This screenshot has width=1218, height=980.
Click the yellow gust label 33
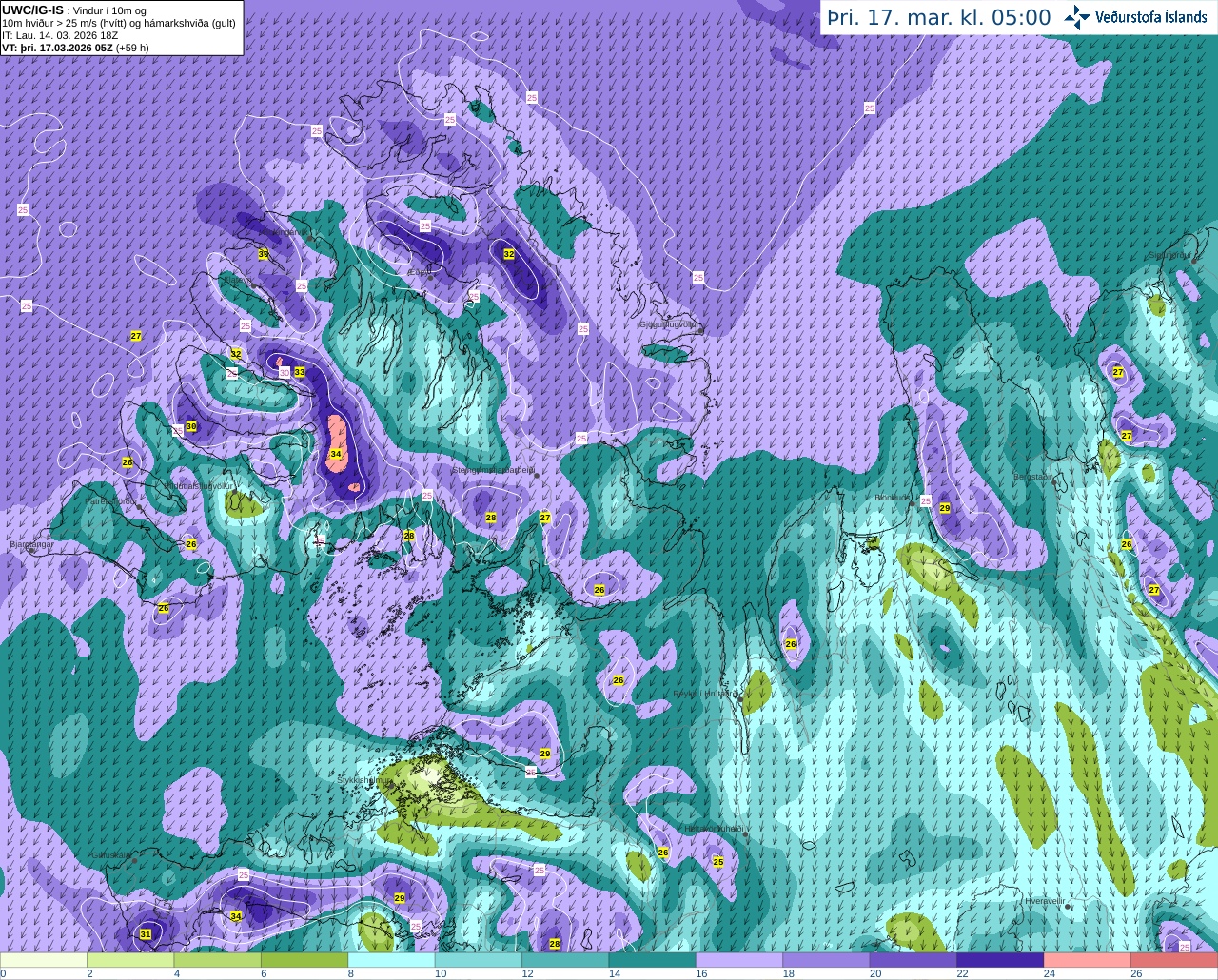(x=300, y=372)
